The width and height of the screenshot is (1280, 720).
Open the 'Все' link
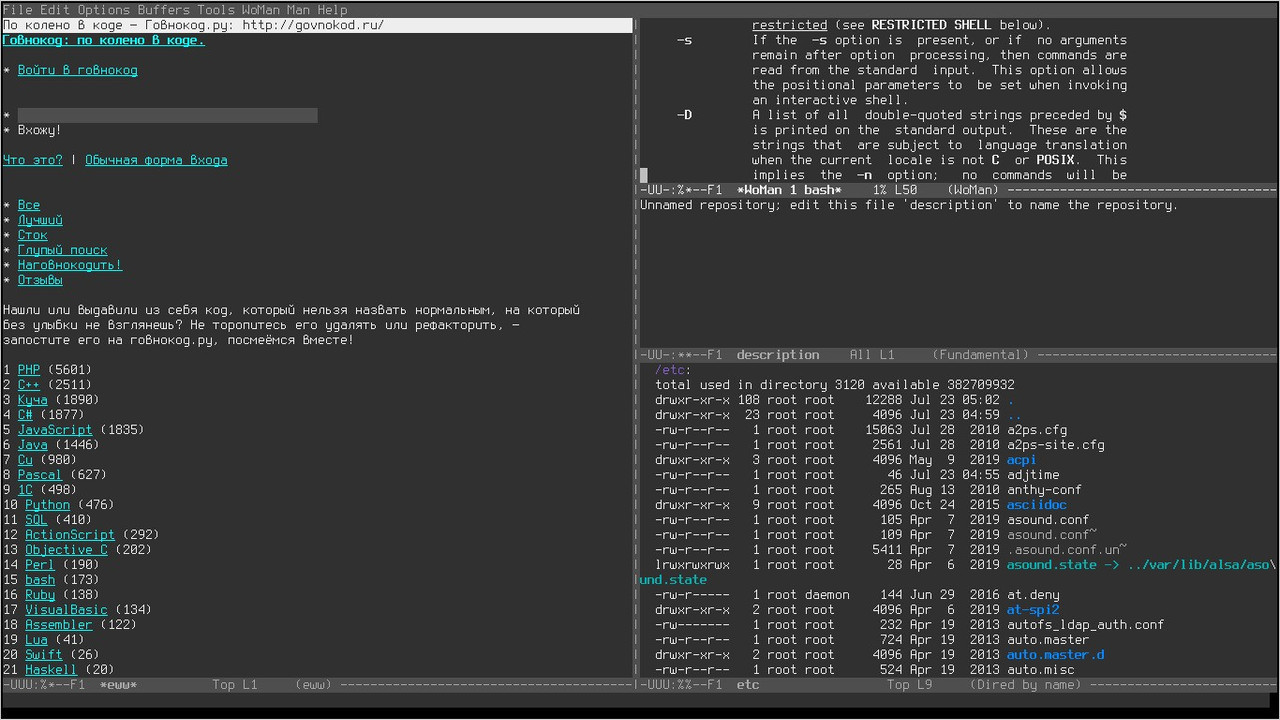[x=29, y=205]
